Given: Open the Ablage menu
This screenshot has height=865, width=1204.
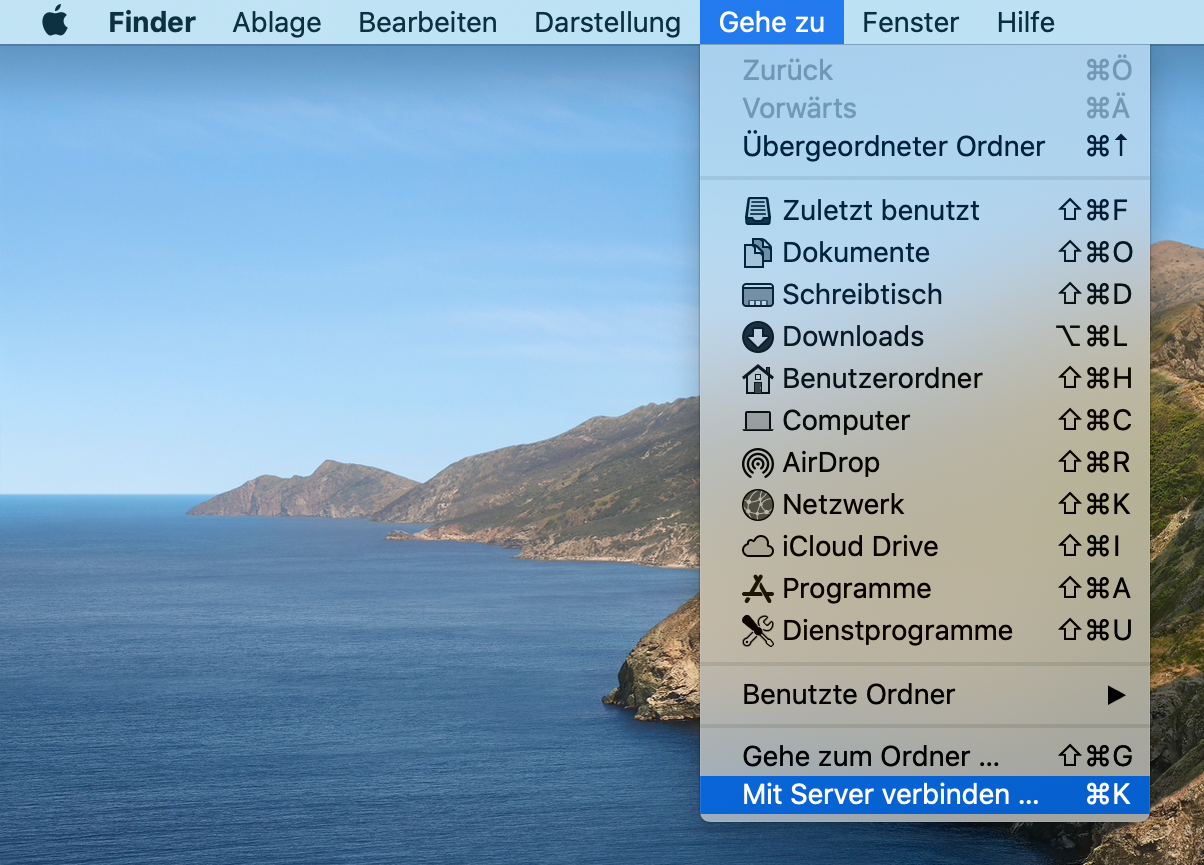Looking at the screenshot, I should pos(277,22).
